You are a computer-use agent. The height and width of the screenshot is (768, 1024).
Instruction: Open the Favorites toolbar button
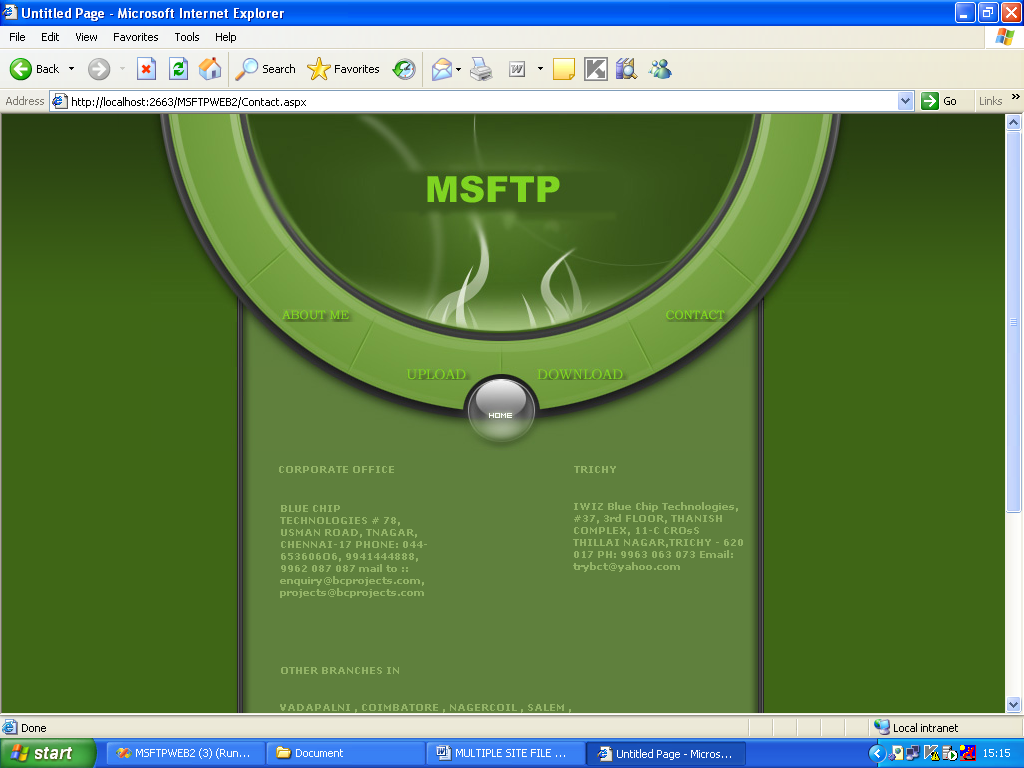tap(344, 69)
